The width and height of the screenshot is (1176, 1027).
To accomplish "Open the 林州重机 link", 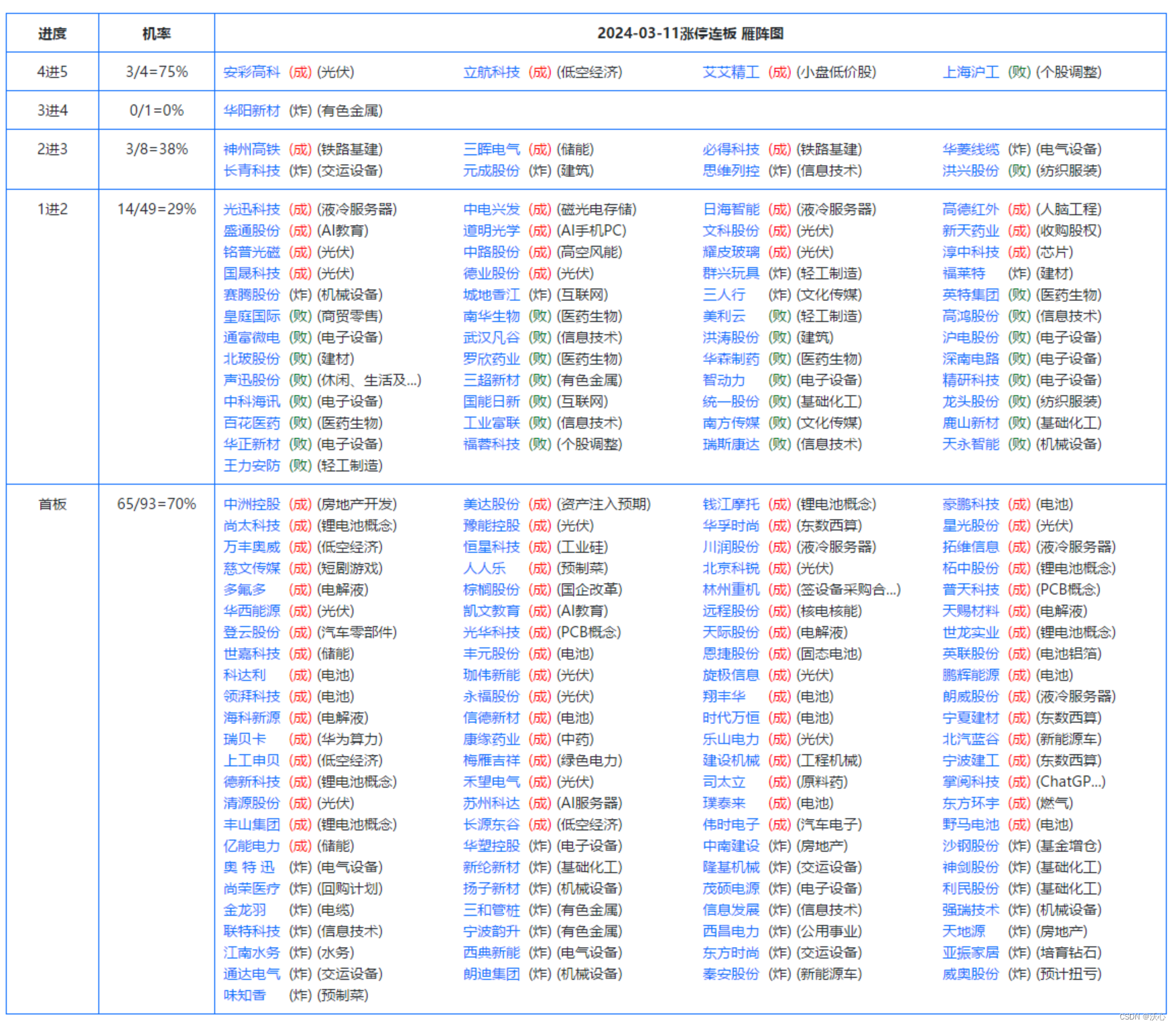I will tap(731, 590).
